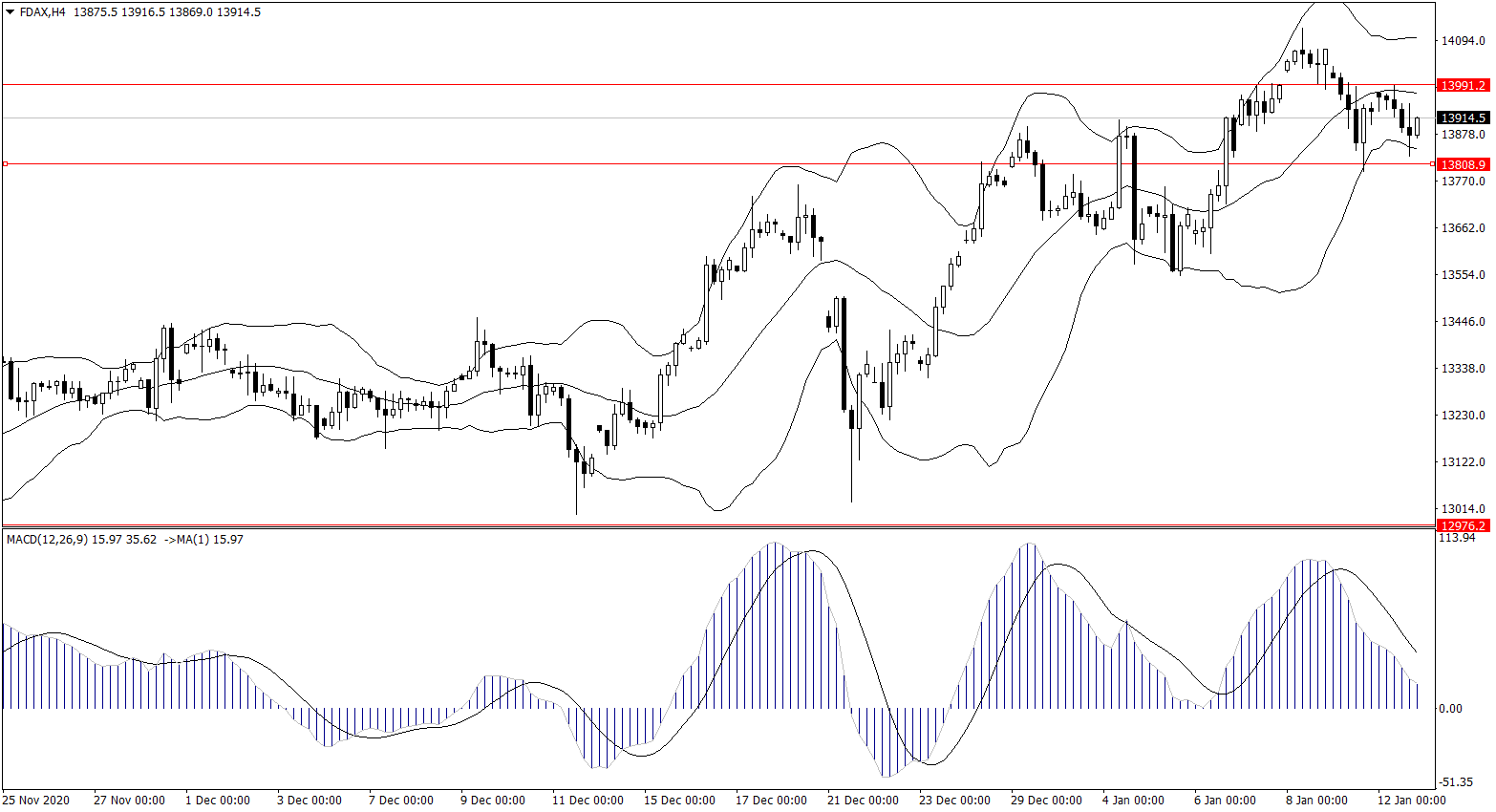The image size is (1496, 812).
Task: Select the black 13914.5 current price tag
Action: (x=1463, y=118)
